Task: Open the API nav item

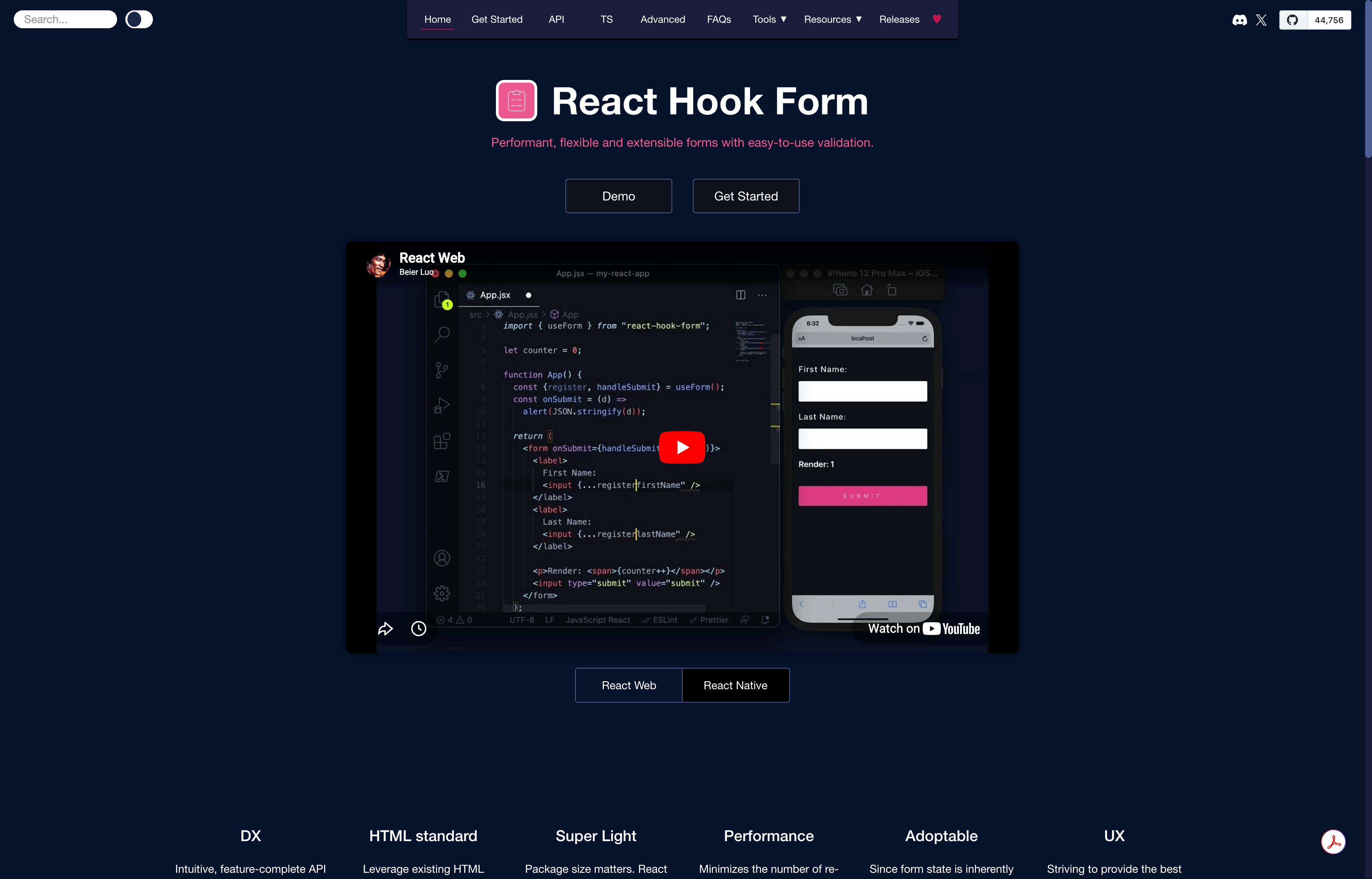Action: 556,19
